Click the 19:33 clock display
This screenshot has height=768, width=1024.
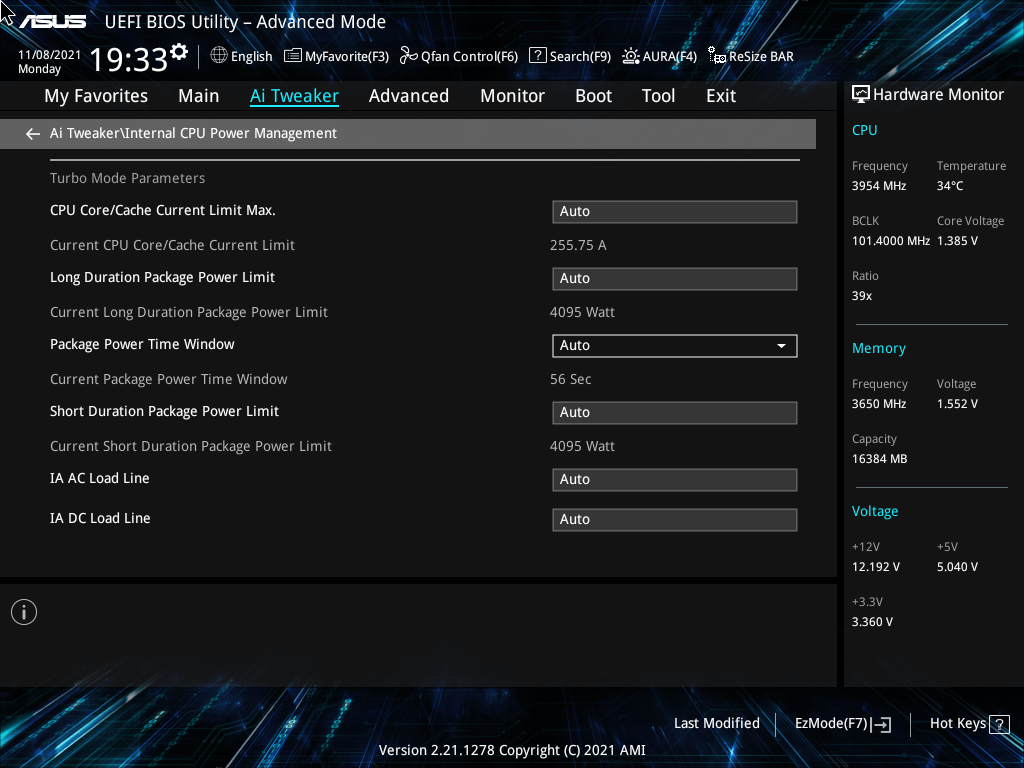tap(129, 59)
